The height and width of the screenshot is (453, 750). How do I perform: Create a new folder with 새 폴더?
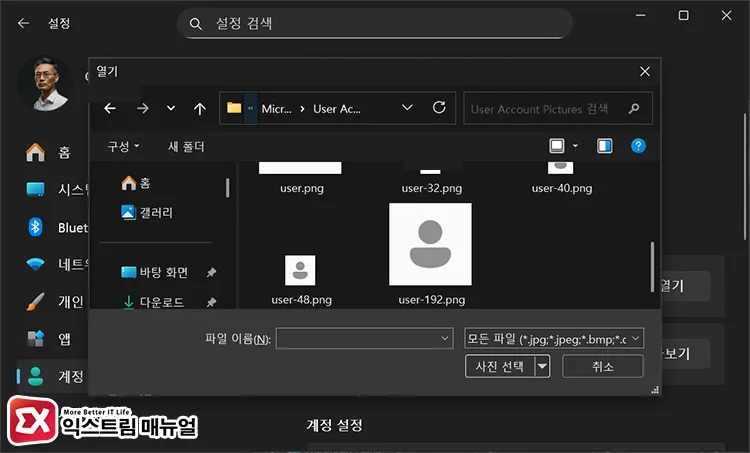[x=186, y=146]
